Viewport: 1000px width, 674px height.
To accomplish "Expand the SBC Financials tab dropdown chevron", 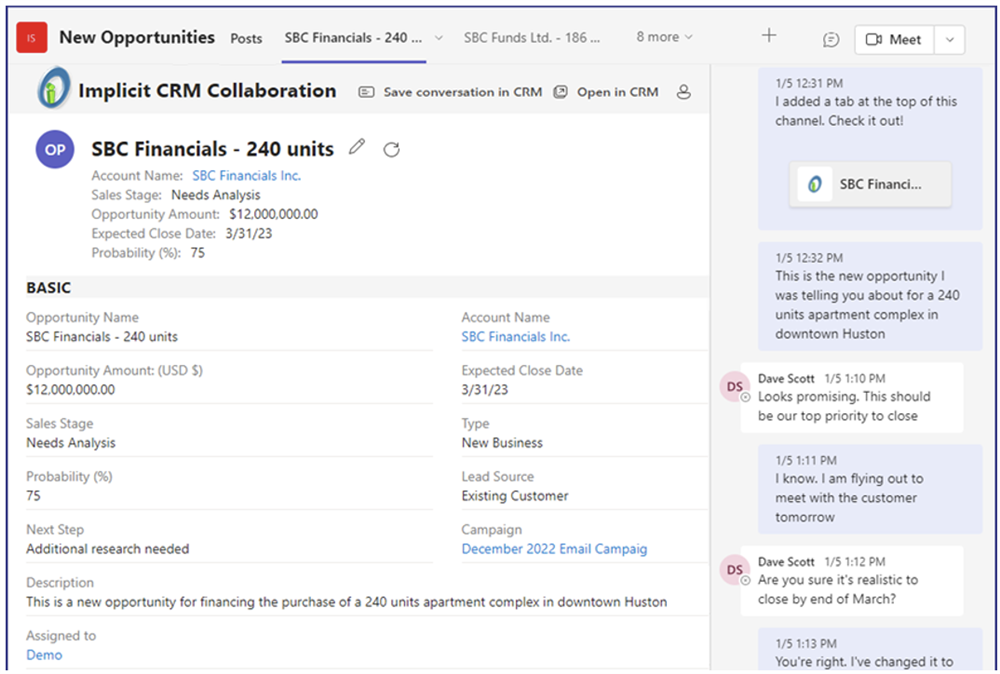I will [x=438, y=38].
